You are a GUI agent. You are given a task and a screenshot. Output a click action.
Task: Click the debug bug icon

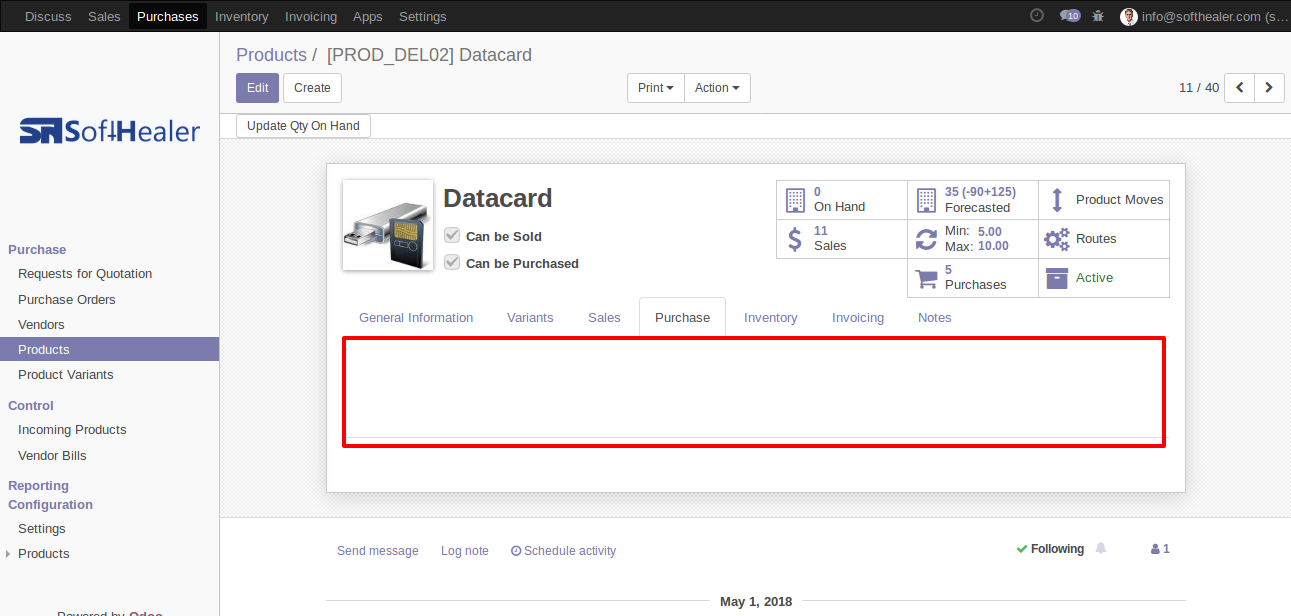tap(1099, 16)
